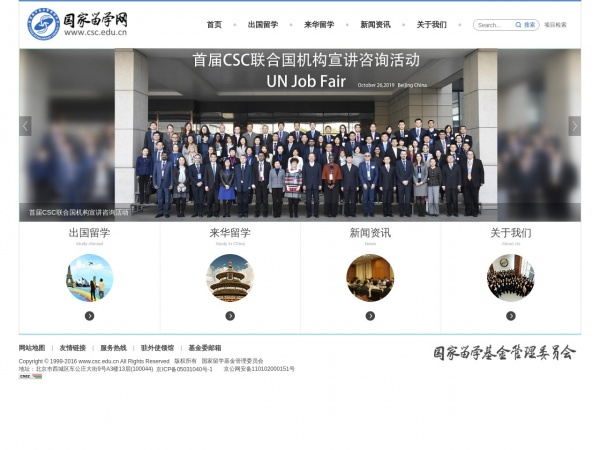Click the UN Job Fair banner image

click(x=300, y=135)
